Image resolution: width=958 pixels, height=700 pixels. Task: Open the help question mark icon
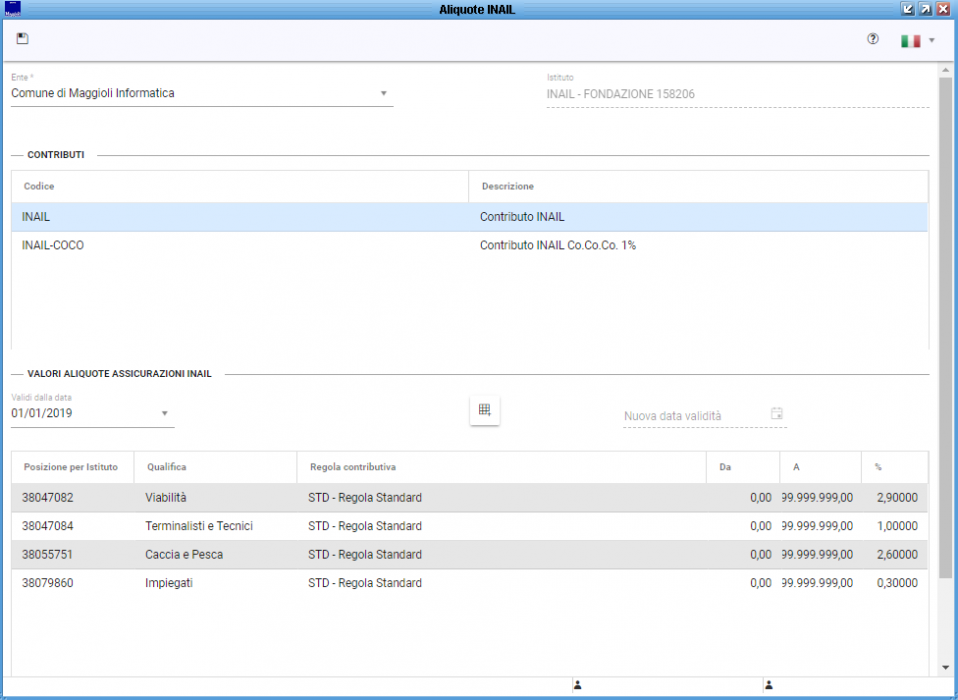pyautogui.click(x=872, y=40)
